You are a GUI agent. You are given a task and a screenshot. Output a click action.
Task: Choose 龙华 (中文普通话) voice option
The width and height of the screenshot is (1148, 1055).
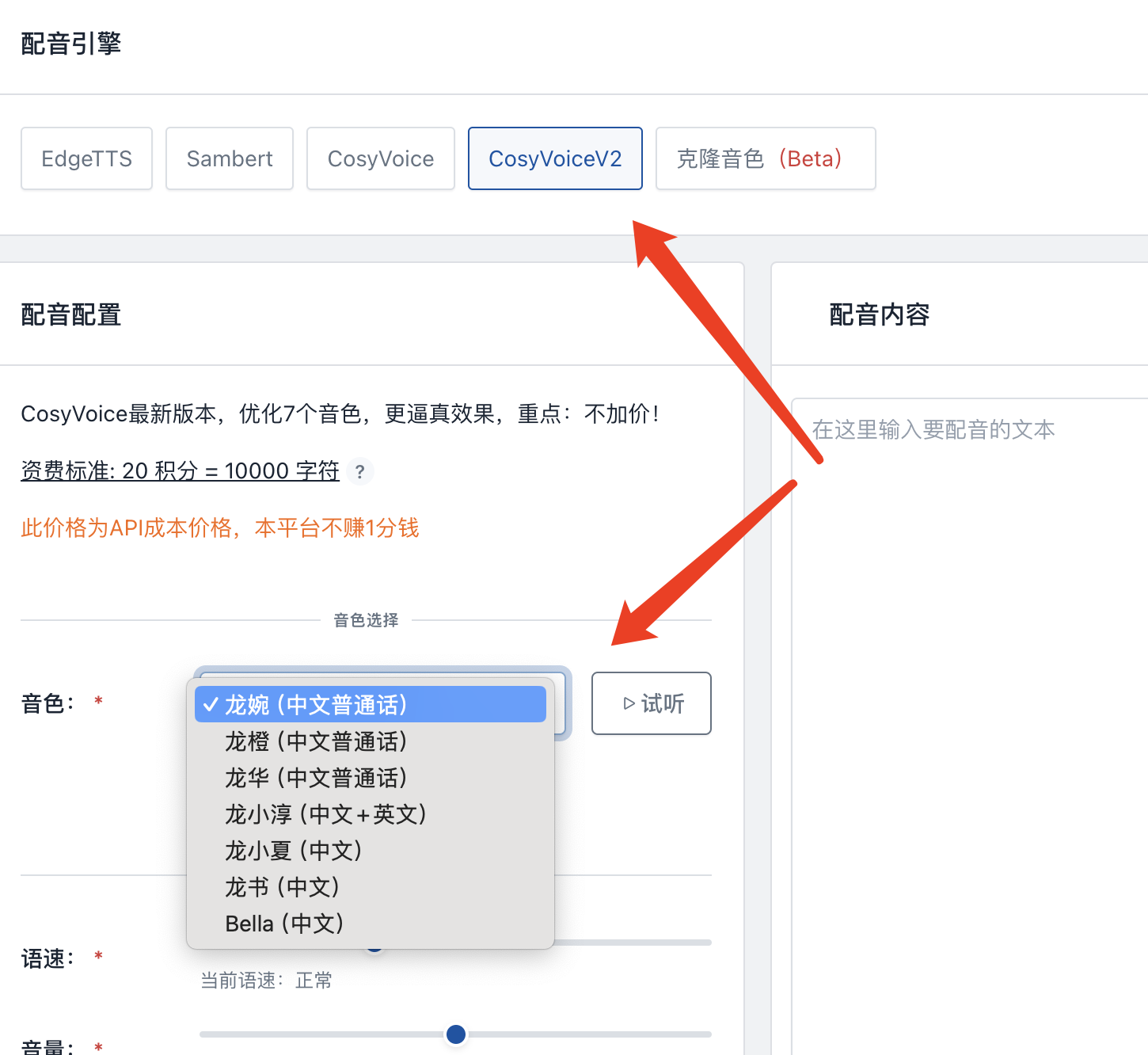[371, 778]
